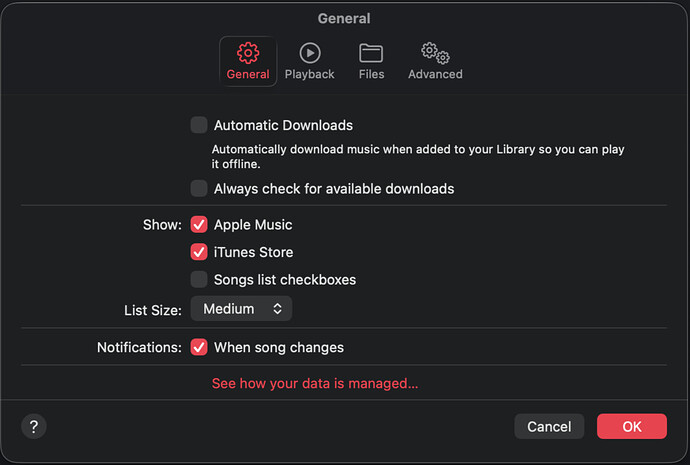Enable the Automatic Downloads checkbox
Viewport: 690px width, 465px height.
pyautogui.click(x=199, y=125)
